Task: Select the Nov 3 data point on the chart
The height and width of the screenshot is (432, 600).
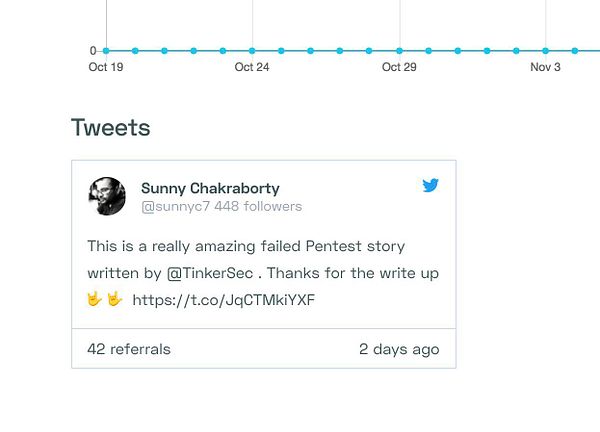Action: pos(545,51)
